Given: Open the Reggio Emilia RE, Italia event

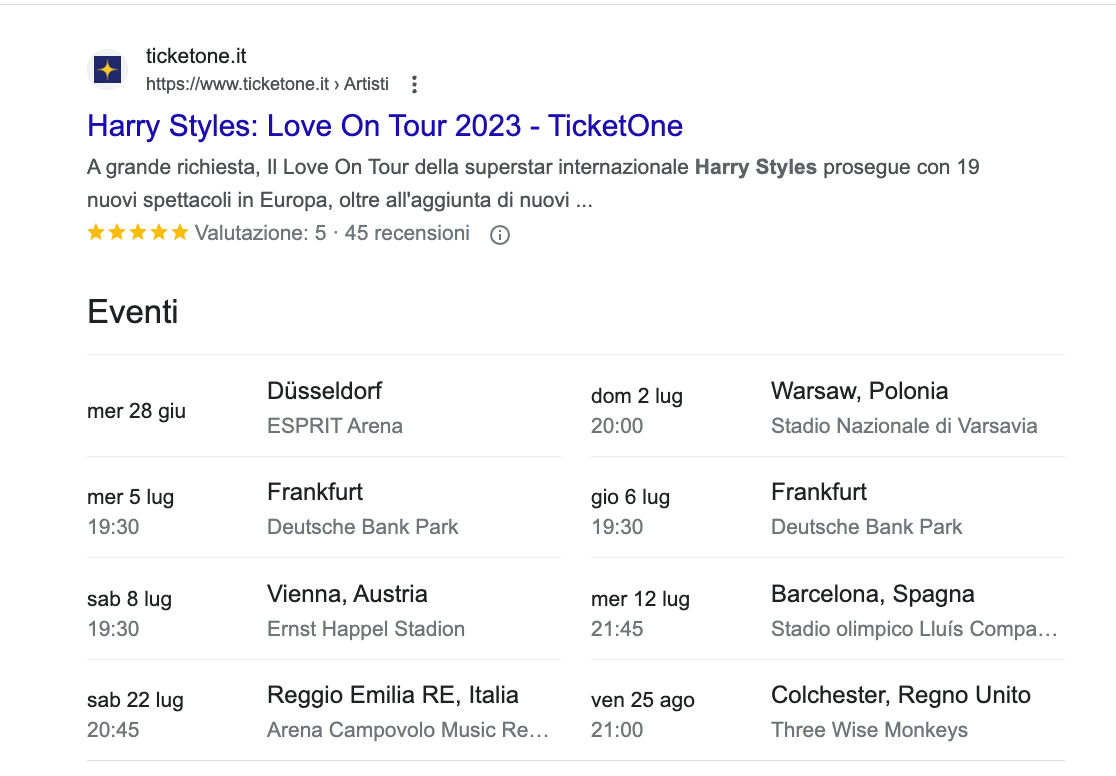Looking at the screenshot, I should 324,711.
